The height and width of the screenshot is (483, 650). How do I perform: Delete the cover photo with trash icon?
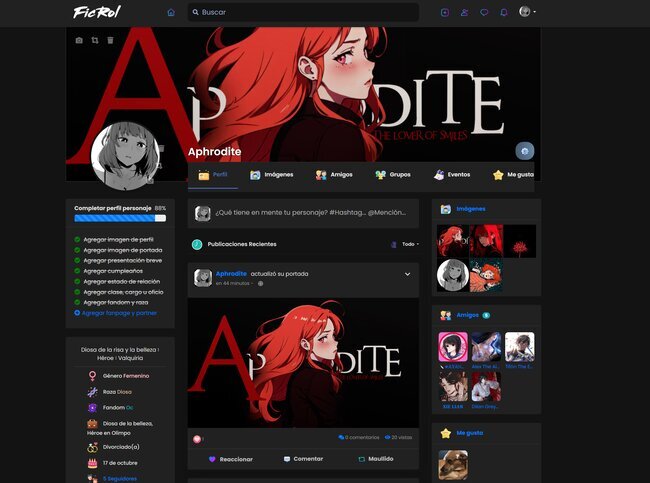point(110,40)
